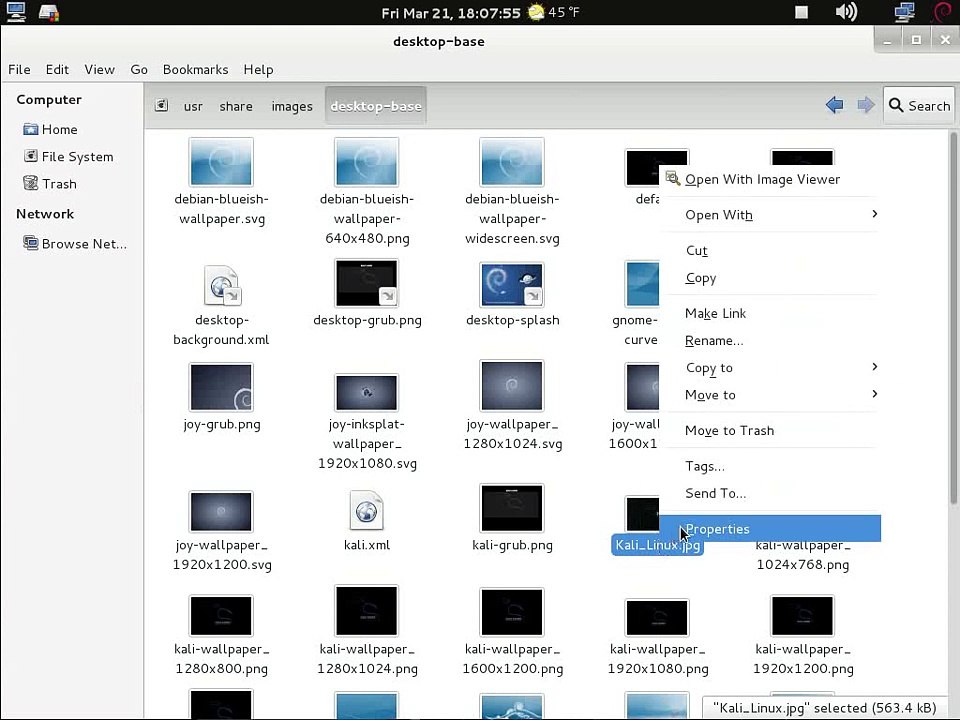Image resolution: width=960 pixels, height=720 pixels.
Task: Navigate to usr in path bar
Action: click(x=193, y=106)
